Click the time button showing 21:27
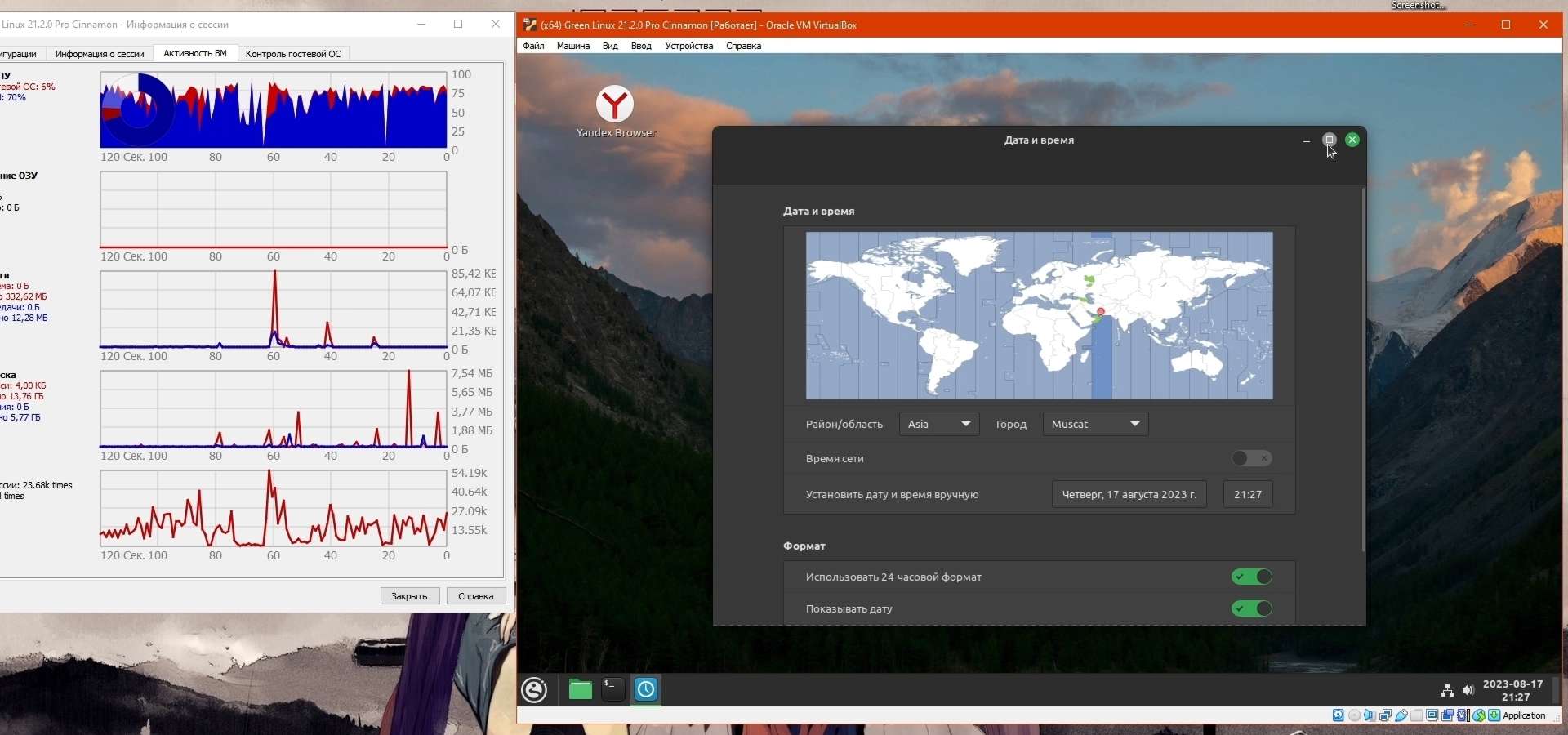The height and width of the screenshot is (735, 1568). point(1248,494)
